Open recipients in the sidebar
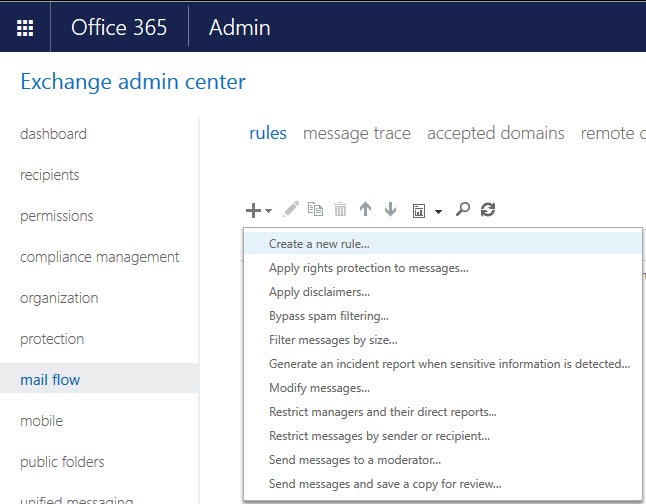This screenshot has height=504, width=646. (x=49, y=175)
